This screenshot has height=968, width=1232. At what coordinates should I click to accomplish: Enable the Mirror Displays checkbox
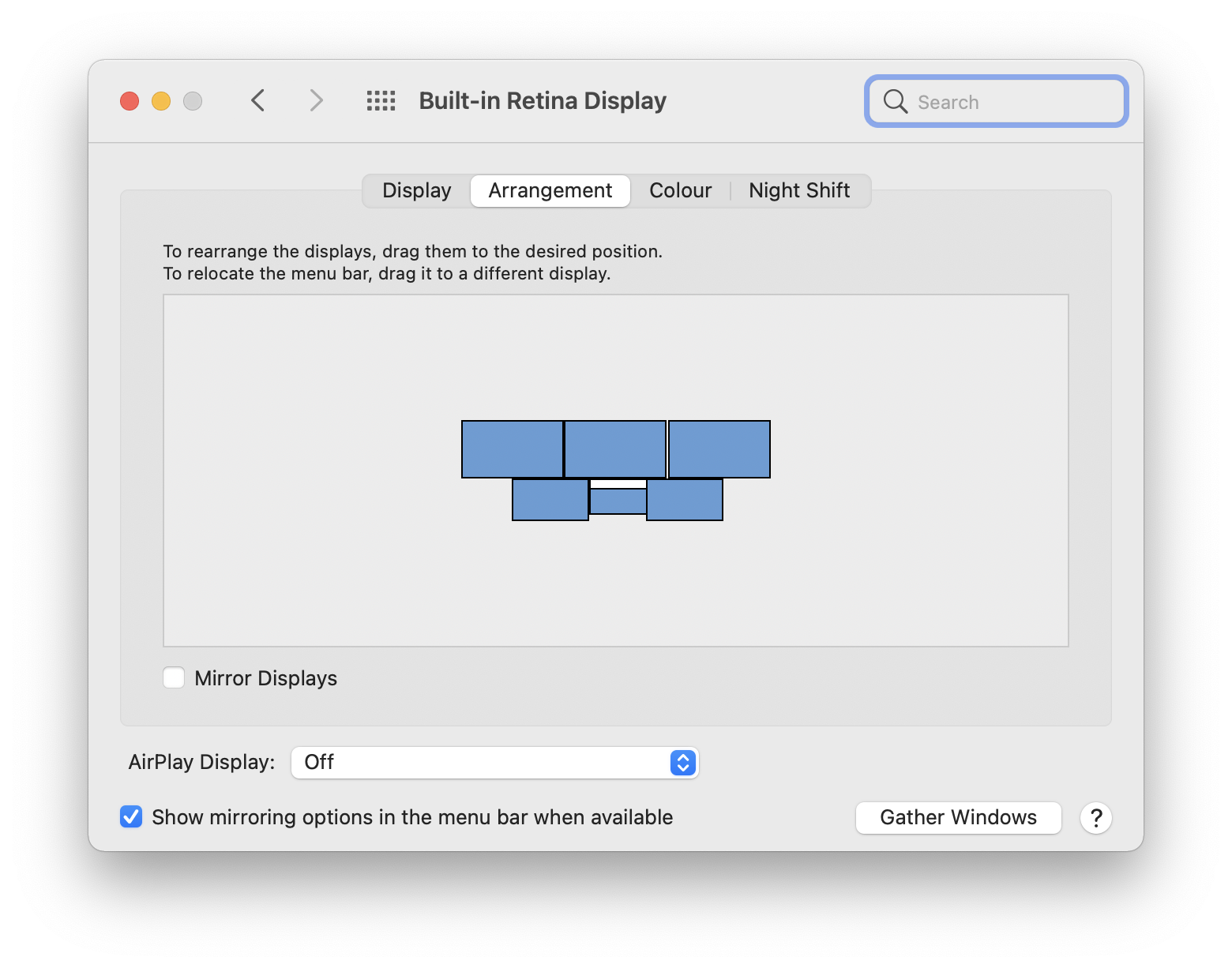[174, 678]
